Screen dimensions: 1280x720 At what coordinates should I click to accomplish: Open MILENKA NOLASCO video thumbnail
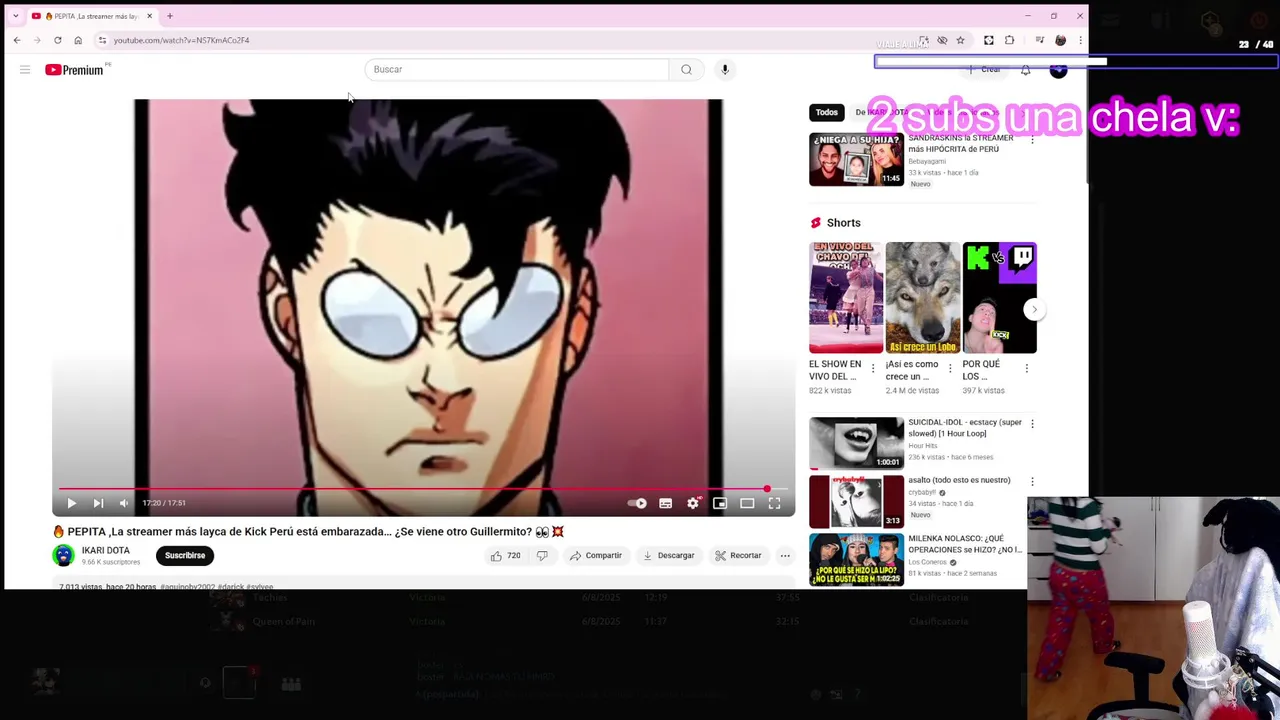(x=856, y=559)
